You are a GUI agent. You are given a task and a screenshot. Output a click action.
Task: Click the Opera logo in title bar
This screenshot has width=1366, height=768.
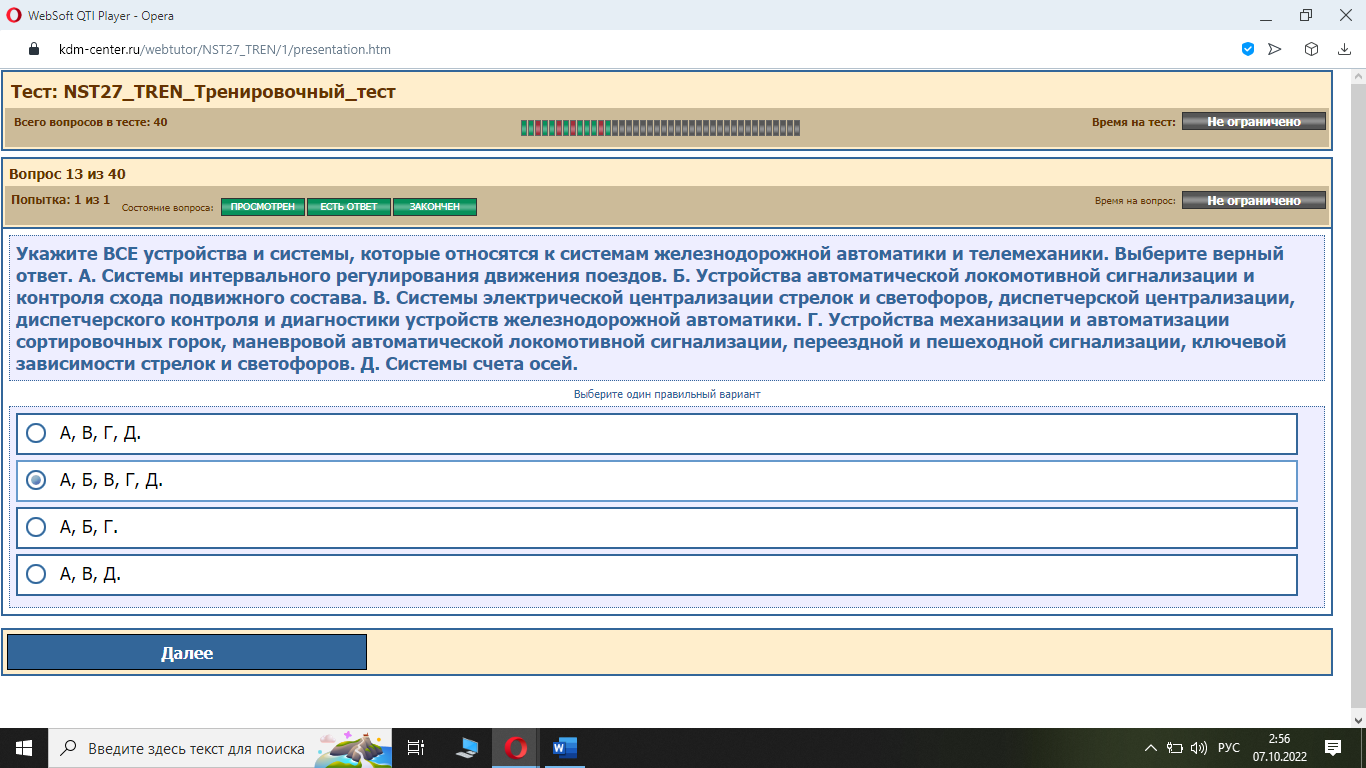(x=12, y=15)
